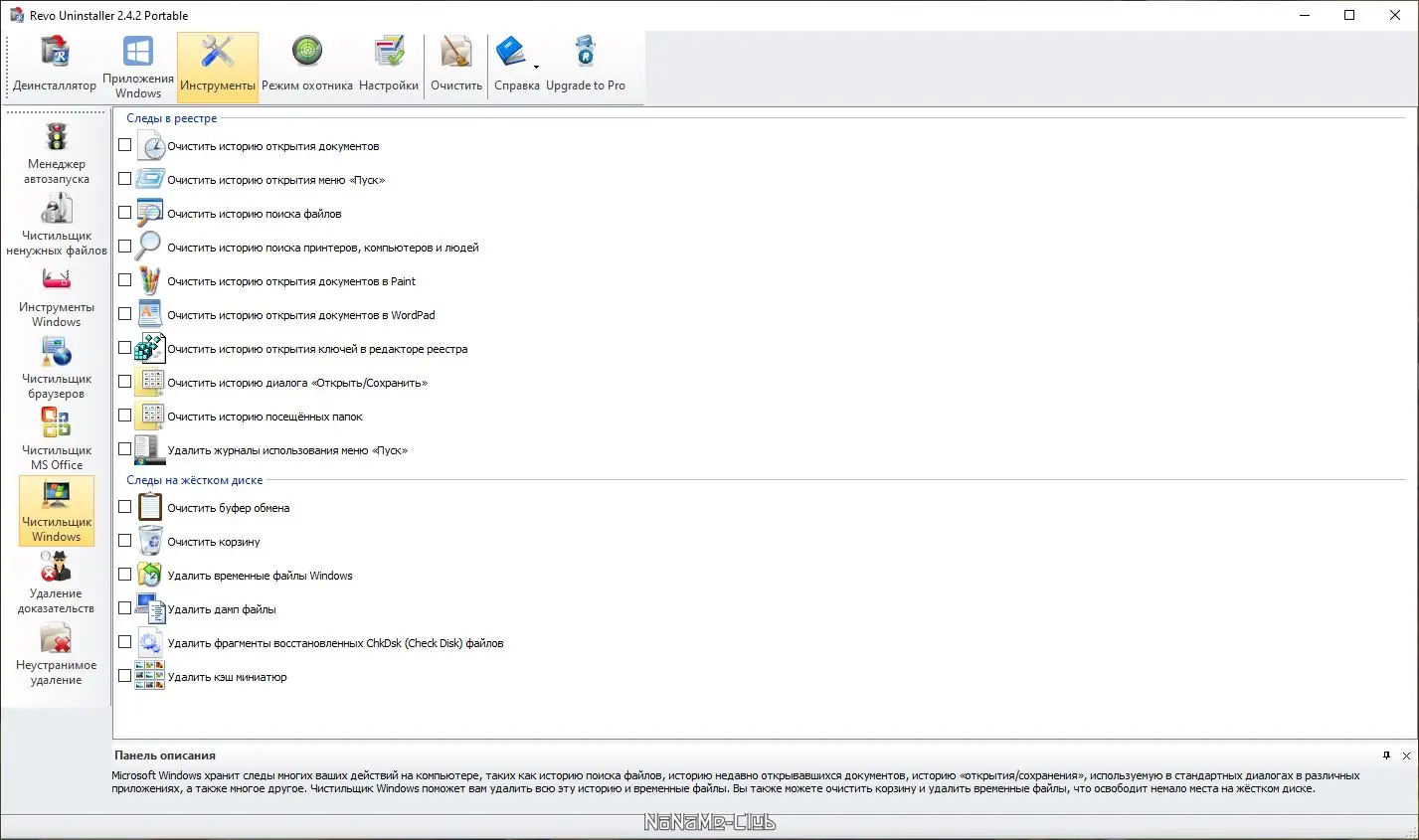
Task: Check Удалить журналы использования меню «Пуск»
Action: pos(125,449)
